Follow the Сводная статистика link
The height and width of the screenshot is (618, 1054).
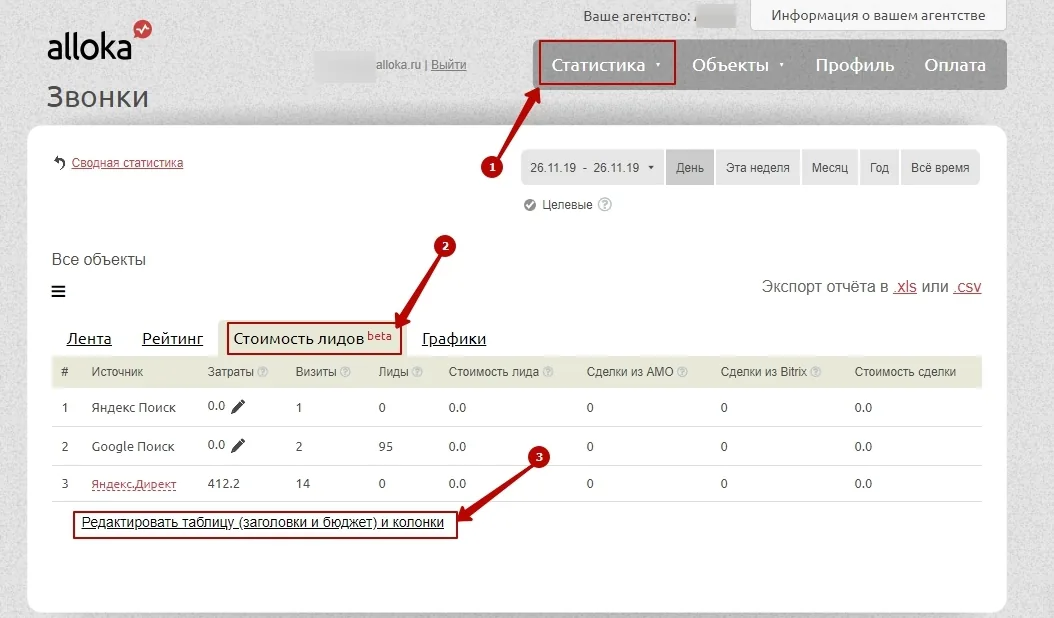pyautogui.click(x=127, y=163)
